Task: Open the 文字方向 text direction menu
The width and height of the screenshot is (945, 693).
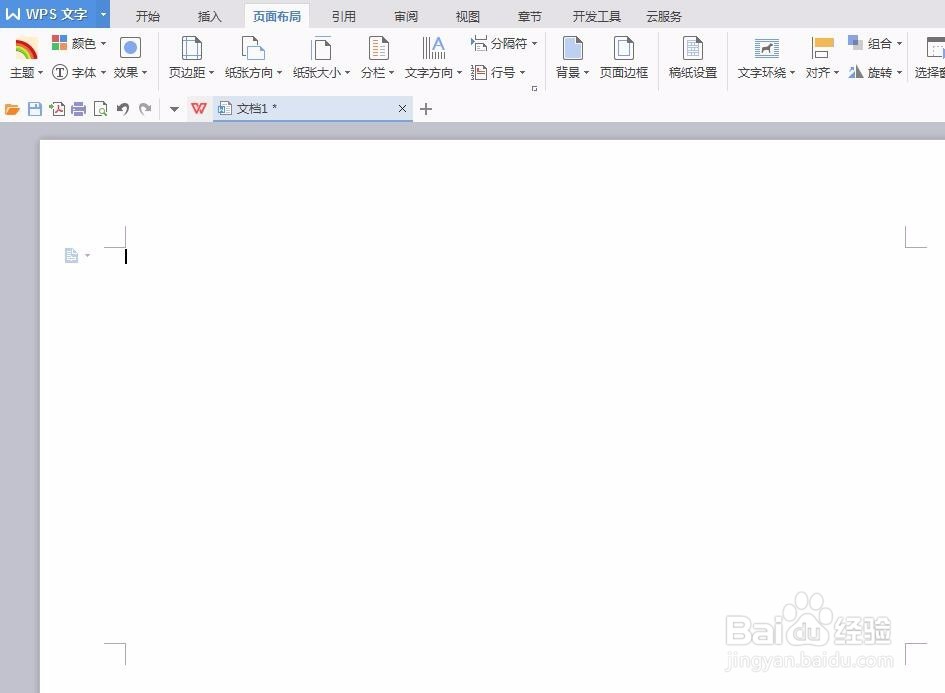Action: pyautogui.click(x=433, y=58)
